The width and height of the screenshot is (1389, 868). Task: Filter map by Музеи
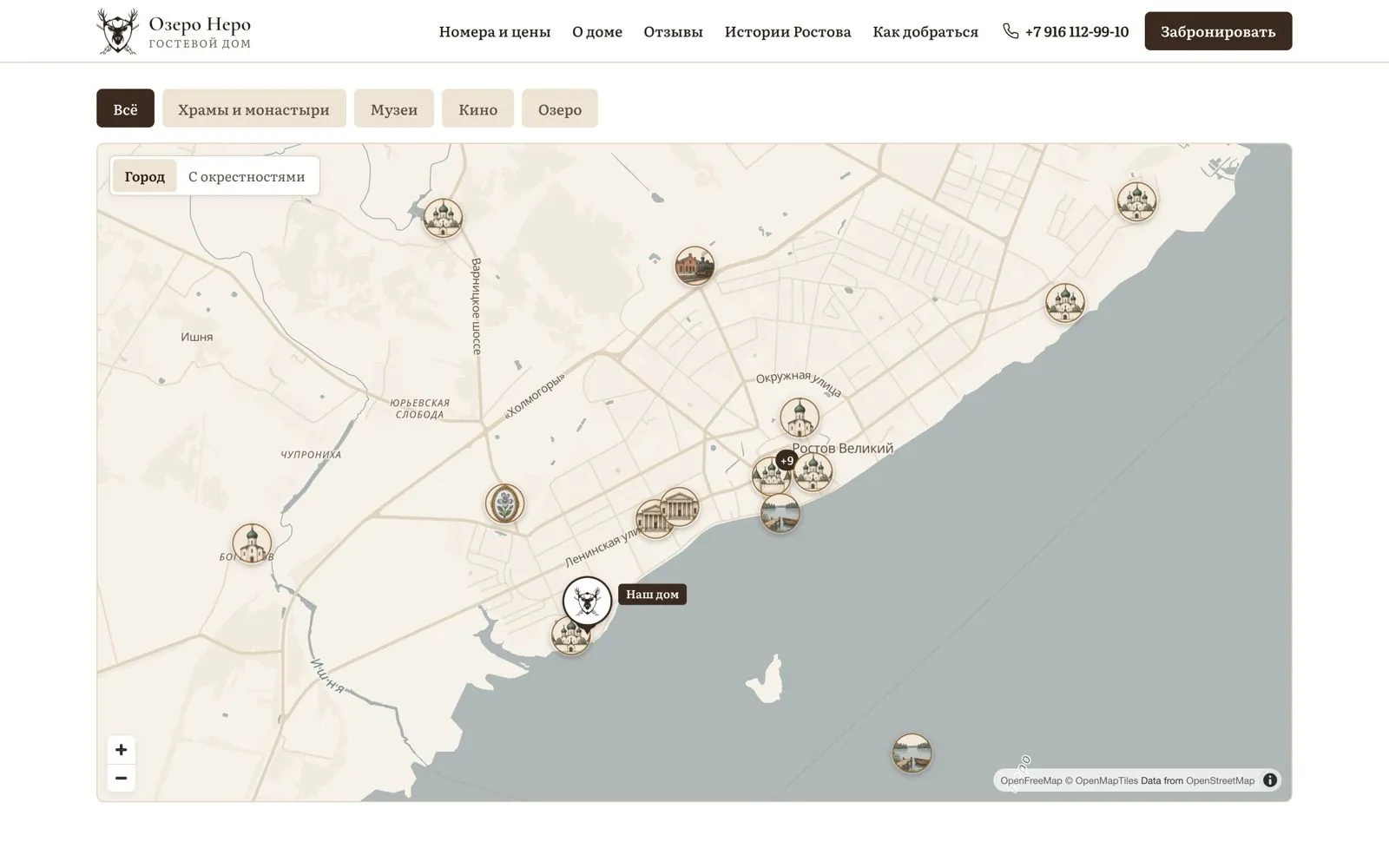click(394, 108)
